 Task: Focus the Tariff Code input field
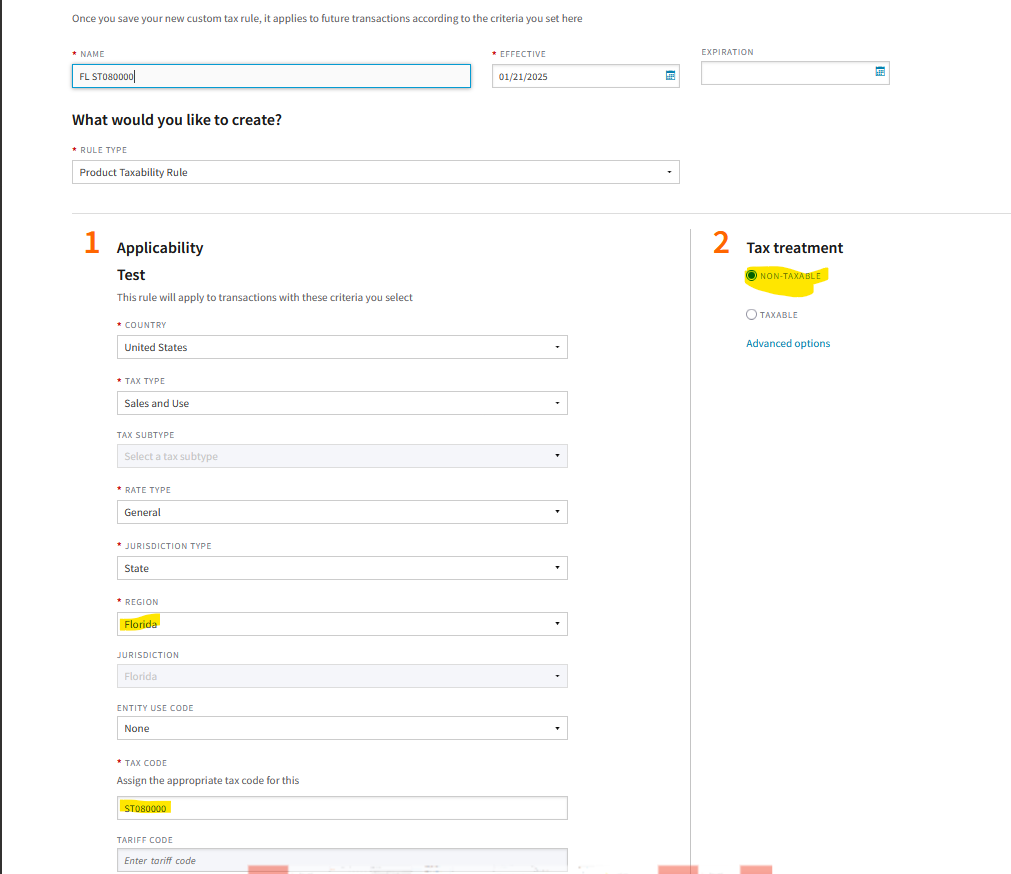tap(342, 860)
